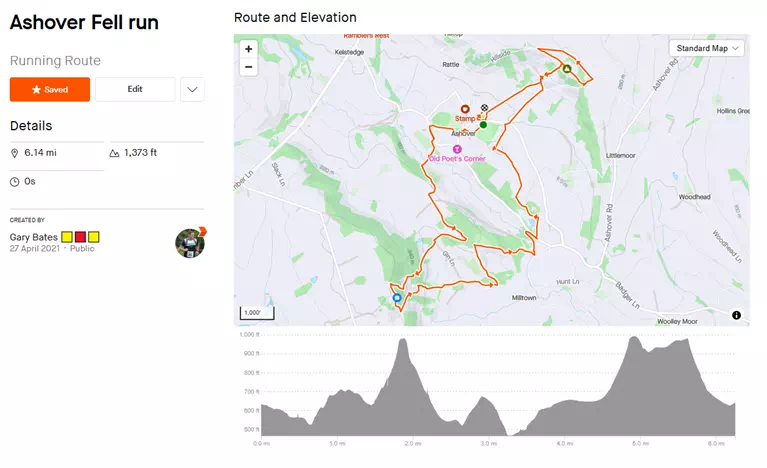Select the Old Poet's Corner pub marker
767x468 pixels.
coord(457,149)
